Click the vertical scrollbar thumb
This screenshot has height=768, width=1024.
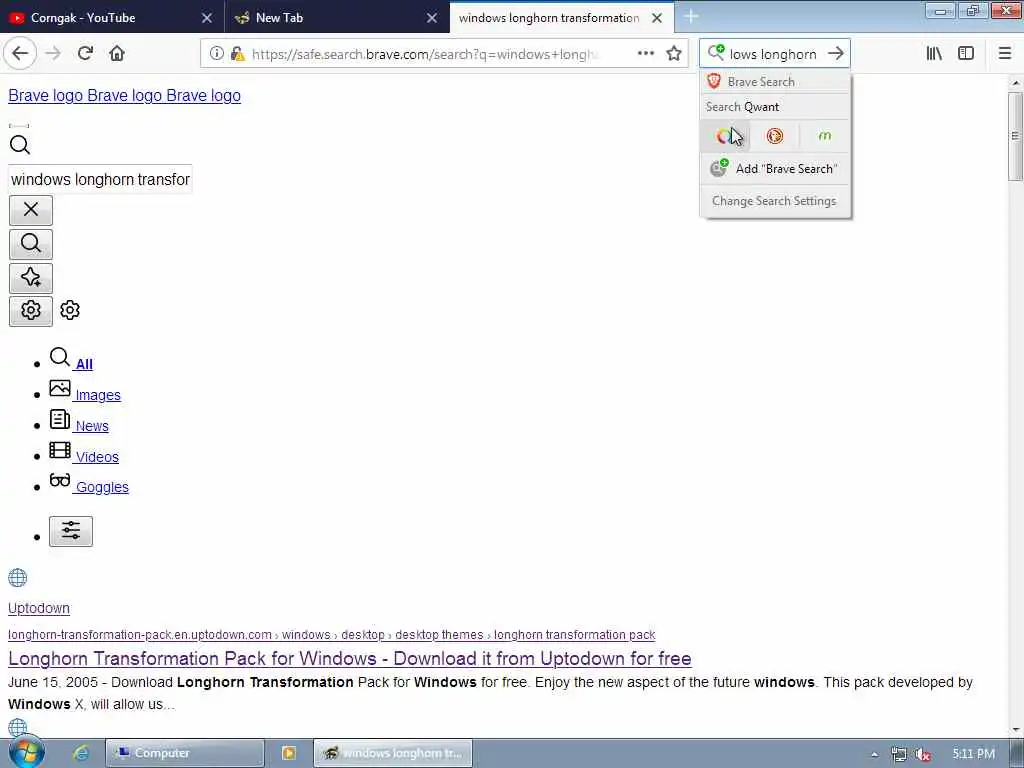pyautogui.click(x=1015, y=136)
